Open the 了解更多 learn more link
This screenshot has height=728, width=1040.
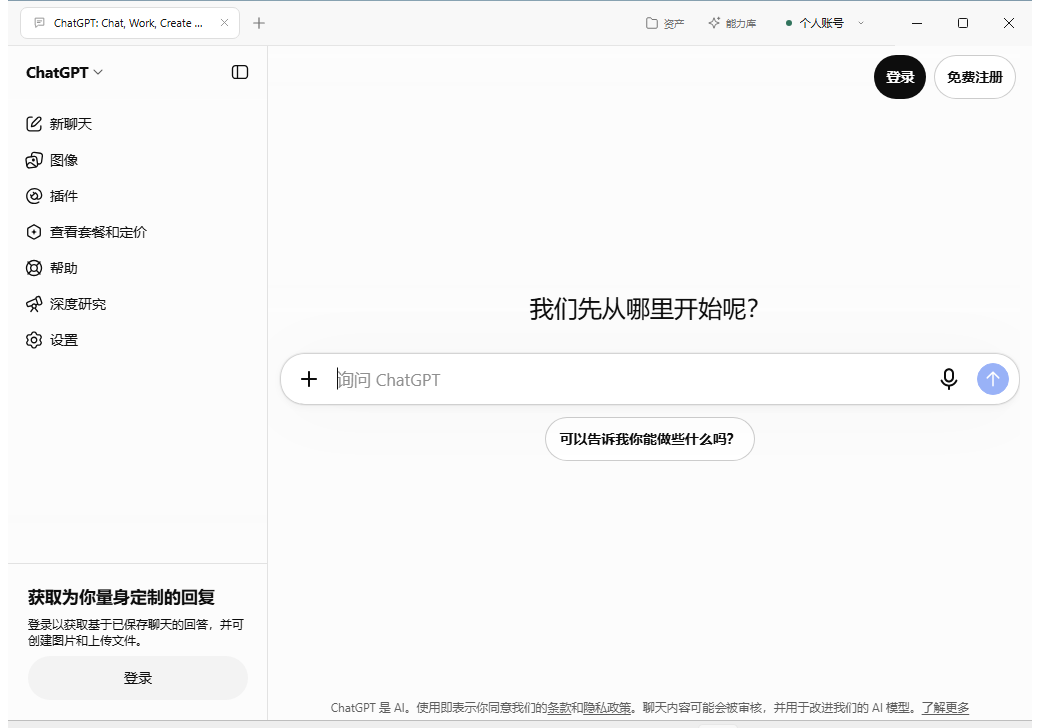click(x=945, y=707)
